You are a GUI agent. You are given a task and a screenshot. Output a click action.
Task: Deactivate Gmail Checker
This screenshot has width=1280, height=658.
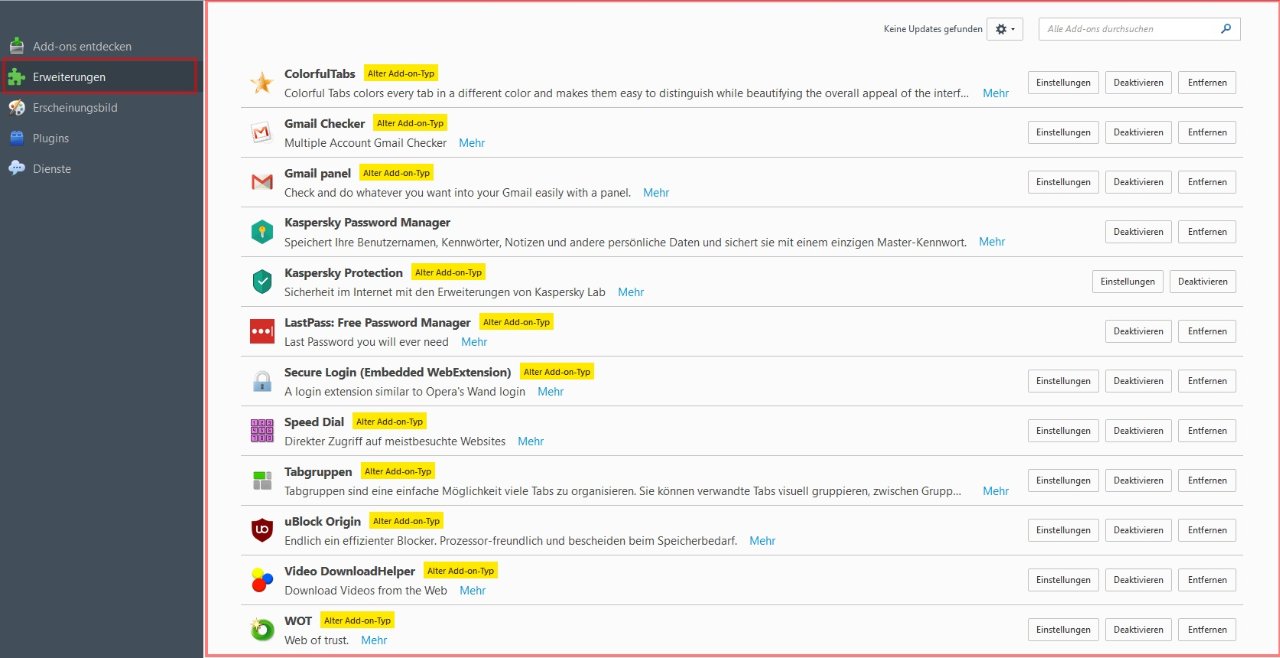(x=1138, y=132)
